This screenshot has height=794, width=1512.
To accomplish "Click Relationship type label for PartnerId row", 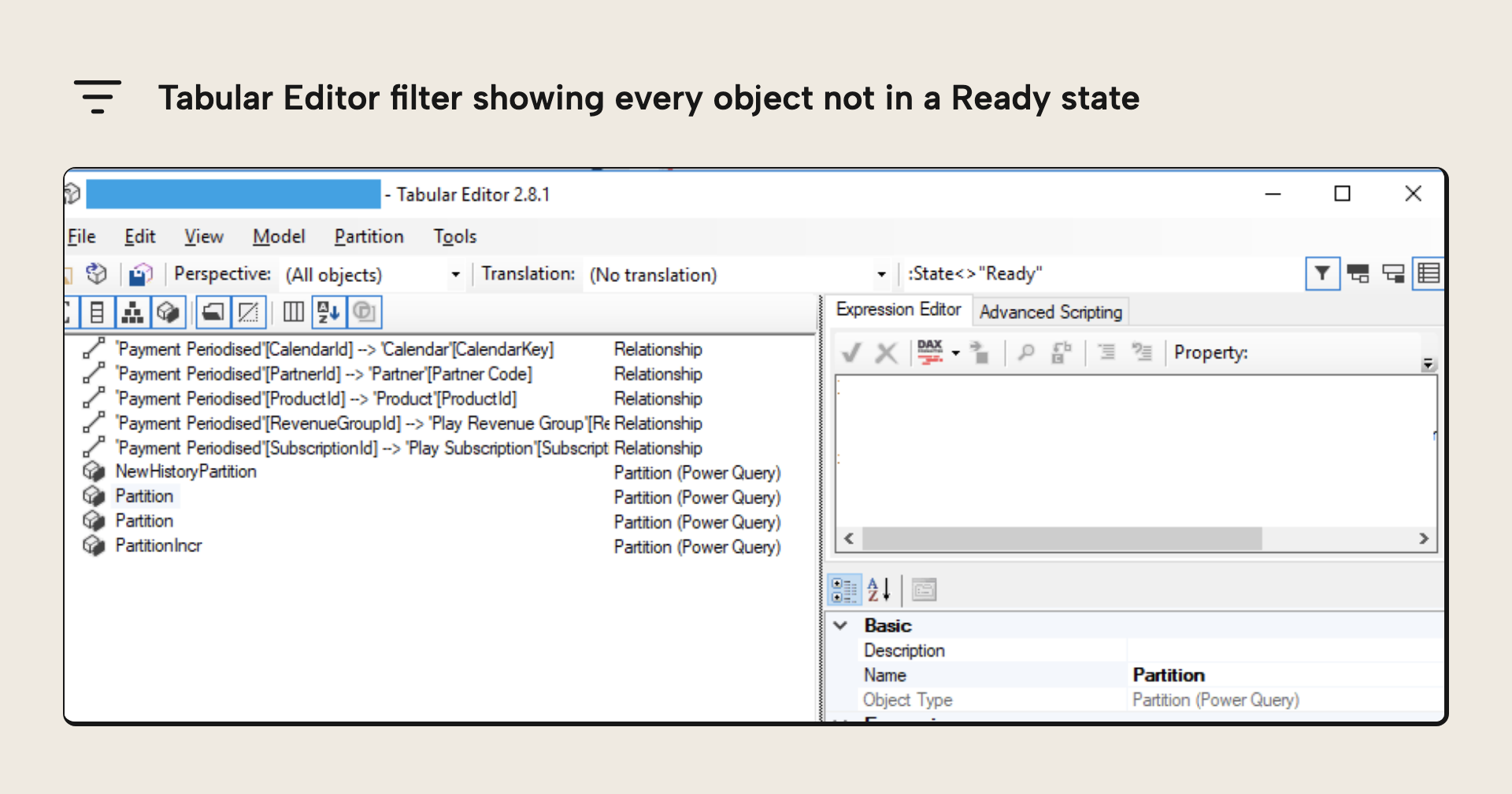I will click(658, 374).
